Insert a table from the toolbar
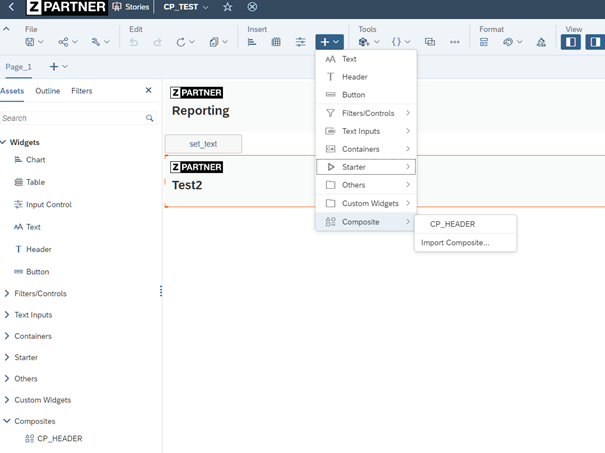This screenshot has height=453, width=605. pyautogui.click(x=276, y=42)
